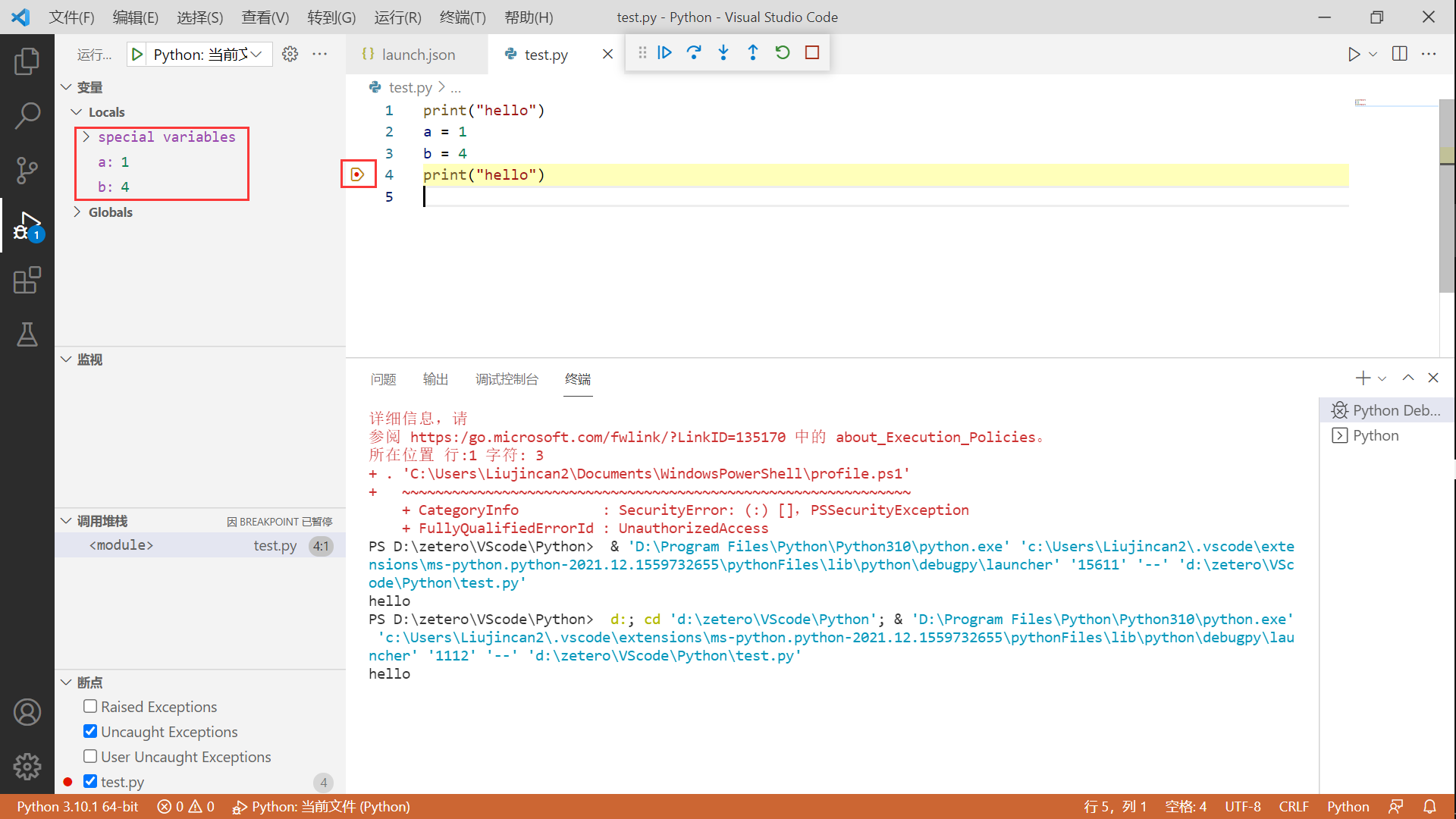The height and width of the screenshot is (819, 1456).
Task: Open the Testing flask view
Action: click(x=27, y=334)
